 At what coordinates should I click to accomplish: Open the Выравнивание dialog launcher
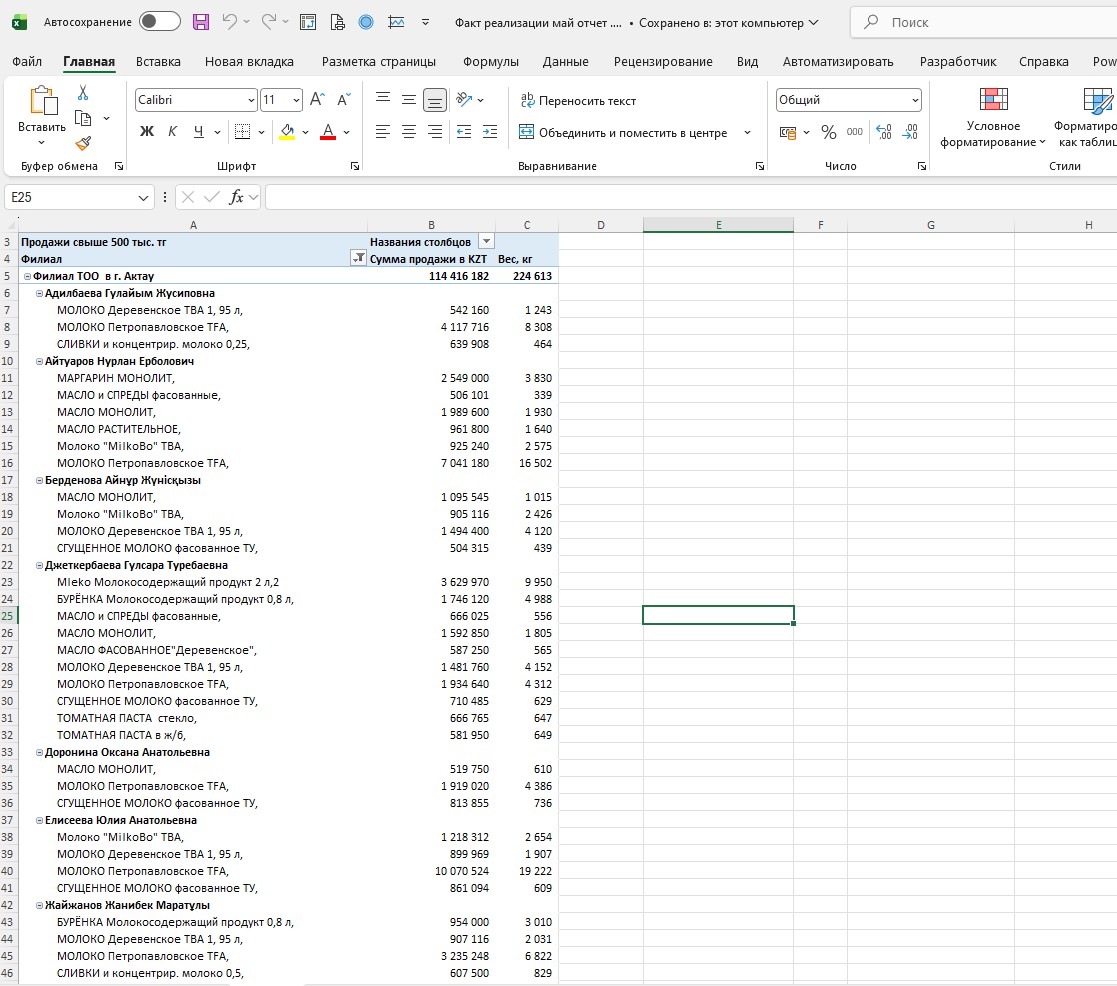(759, 166)
